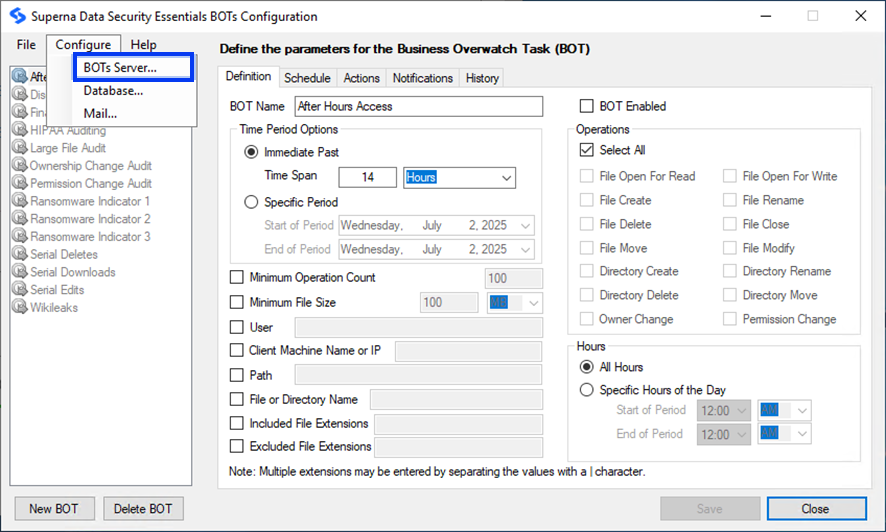
Task: Uncheck the Select All operations checkbox
Action: pos(587,150)
